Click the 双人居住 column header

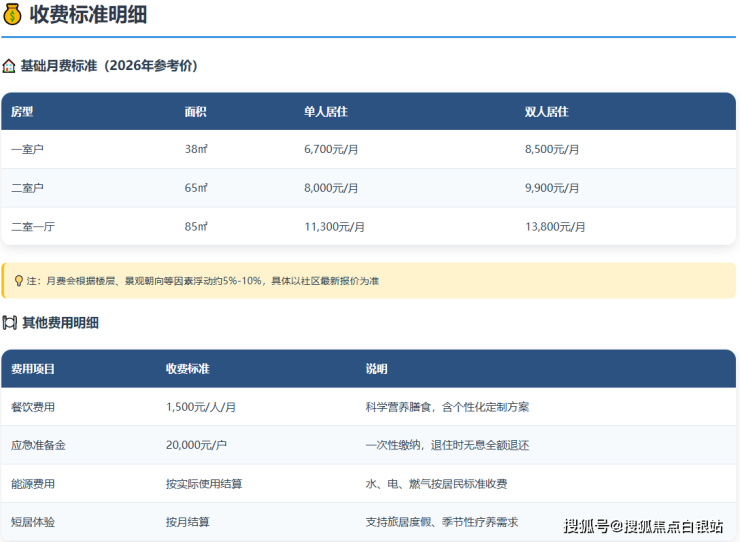(546, 112)
